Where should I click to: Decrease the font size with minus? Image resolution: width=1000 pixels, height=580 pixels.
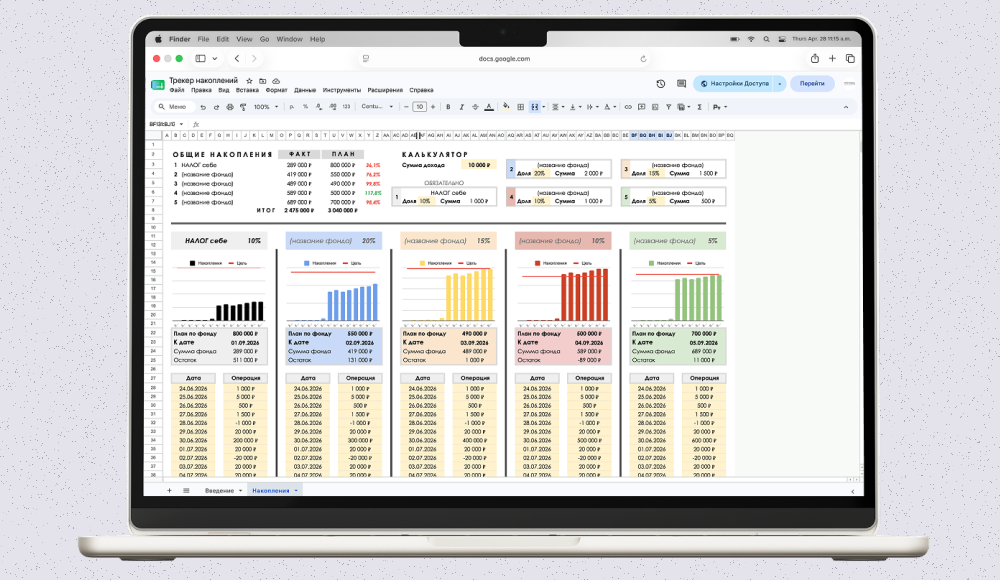point(406,107)
